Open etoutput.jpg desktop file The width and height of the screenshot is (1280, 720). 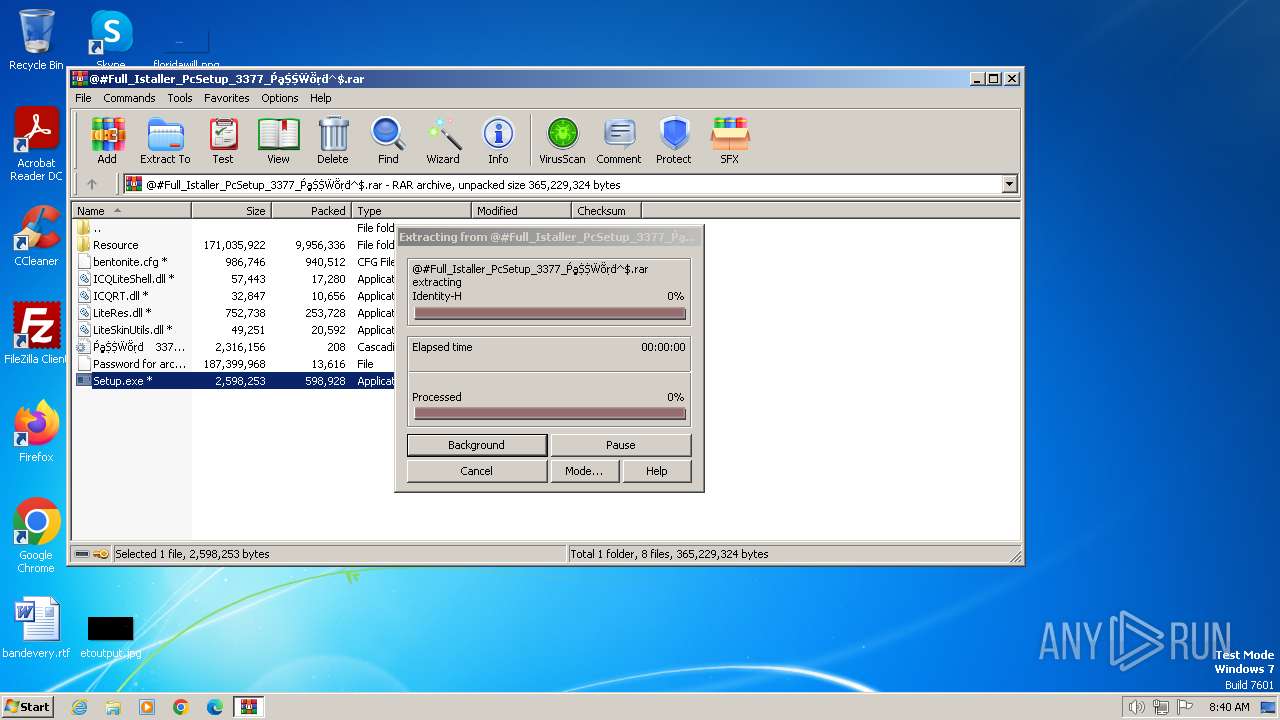pos(111,636)
